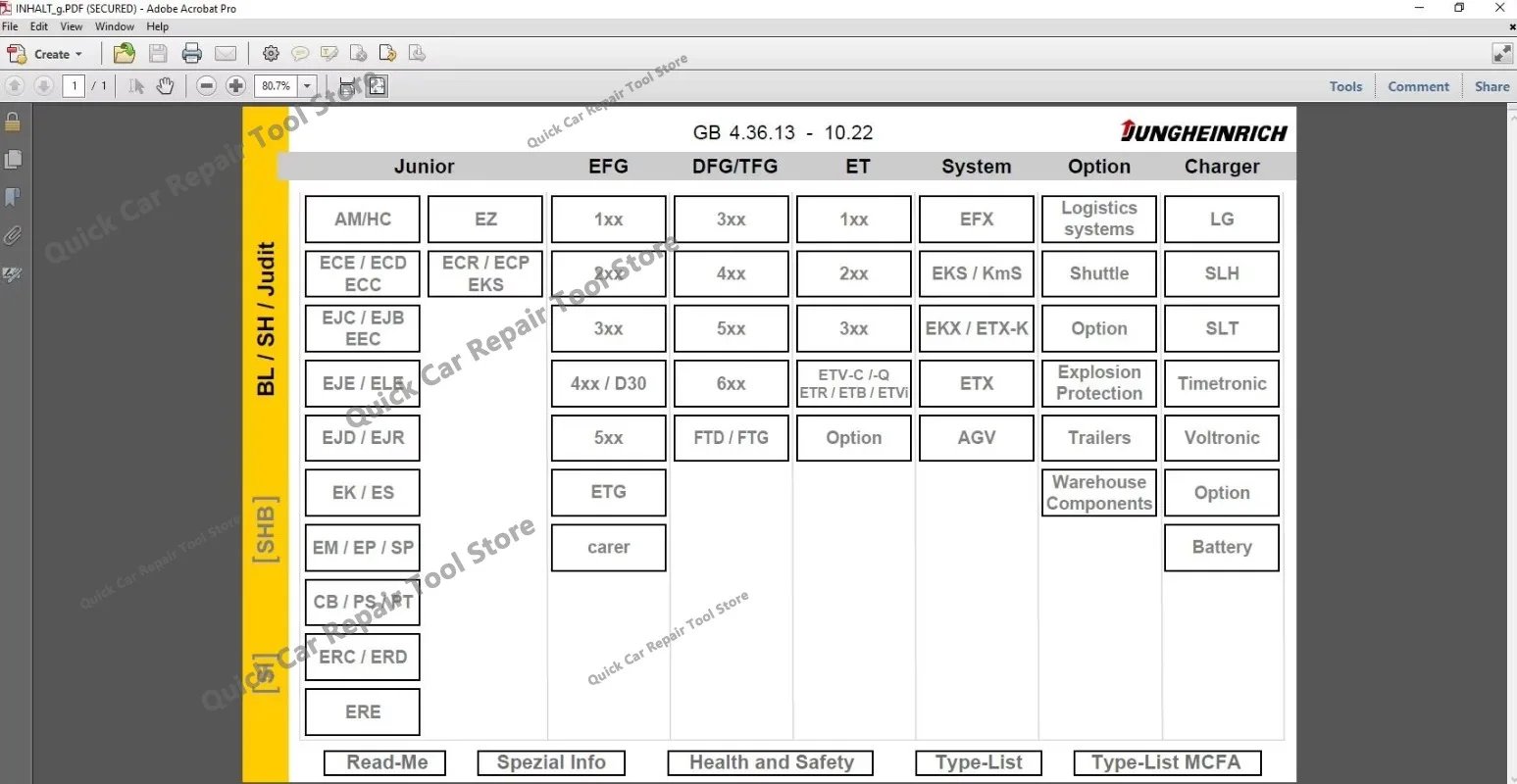Print the document with the printer icon
The height and width of the screenshot is (784, 1517).
[192, 54]
